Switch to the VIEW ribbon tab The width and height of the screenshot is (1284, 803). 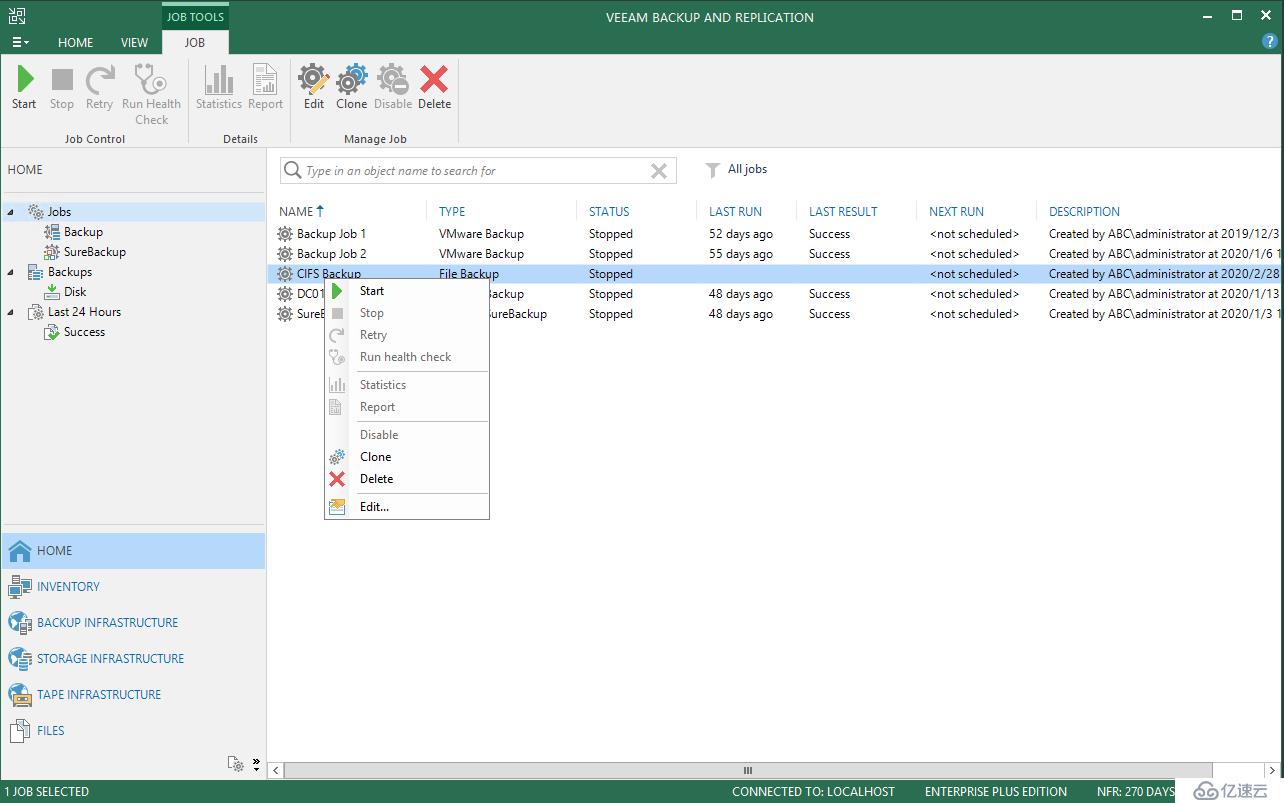[134, 42]
